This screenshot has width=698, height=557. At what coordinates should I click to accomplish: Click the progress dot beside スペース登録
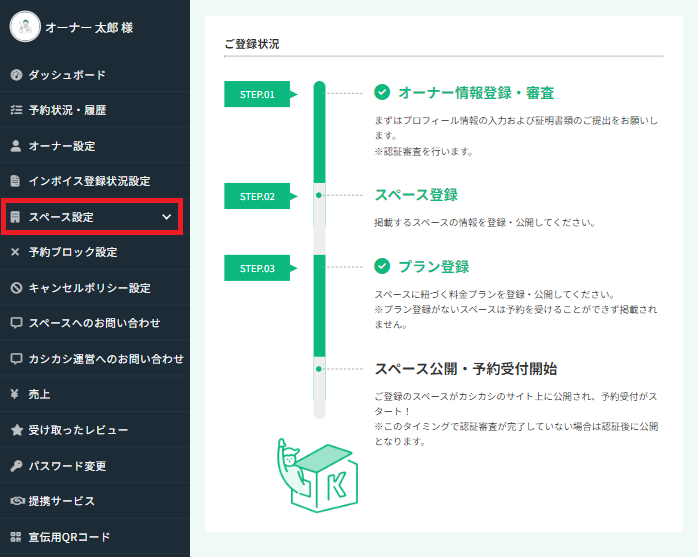(319, 195)
